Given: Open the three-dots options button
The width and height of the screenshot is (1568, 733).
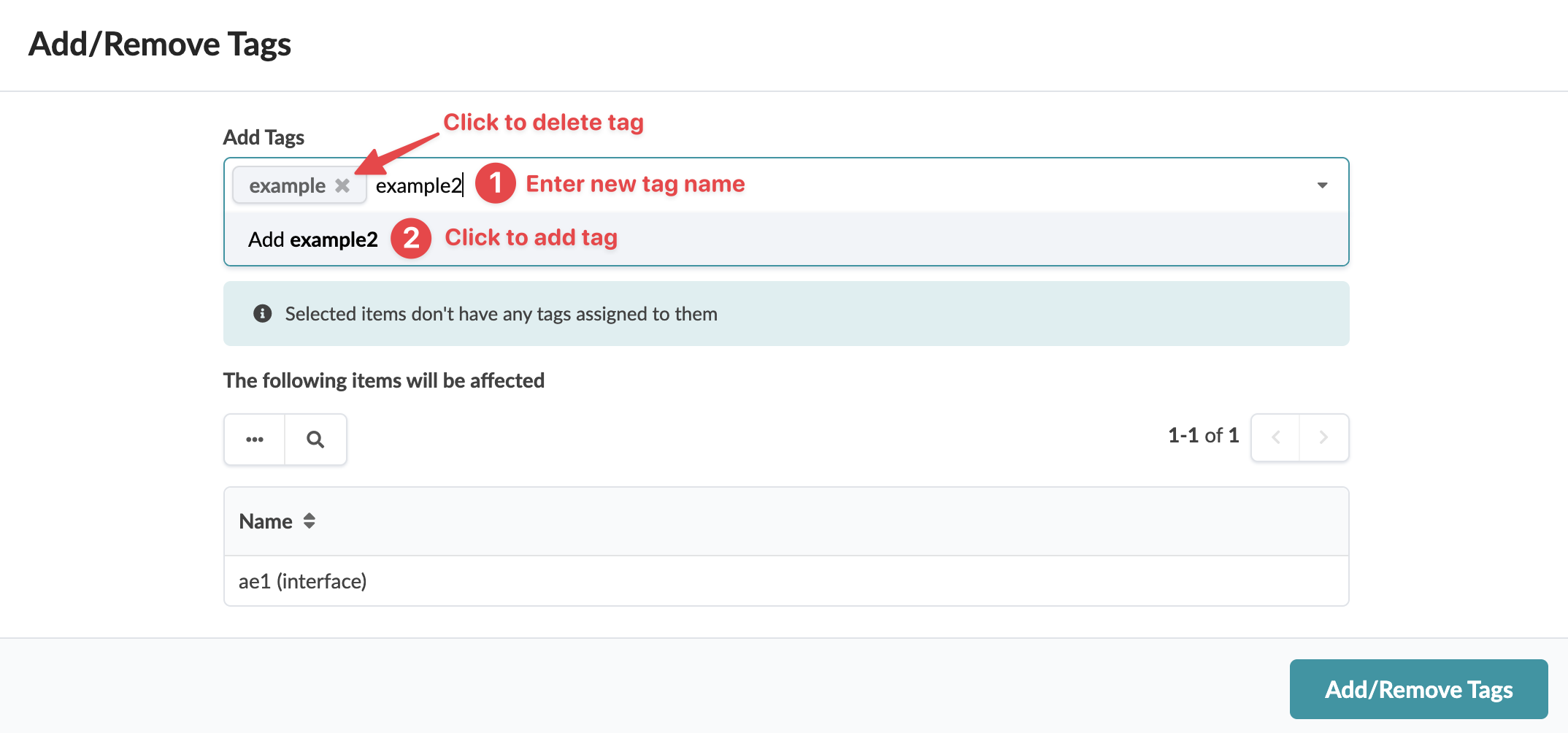Looking at the screenshot, I should click(255, 440).
